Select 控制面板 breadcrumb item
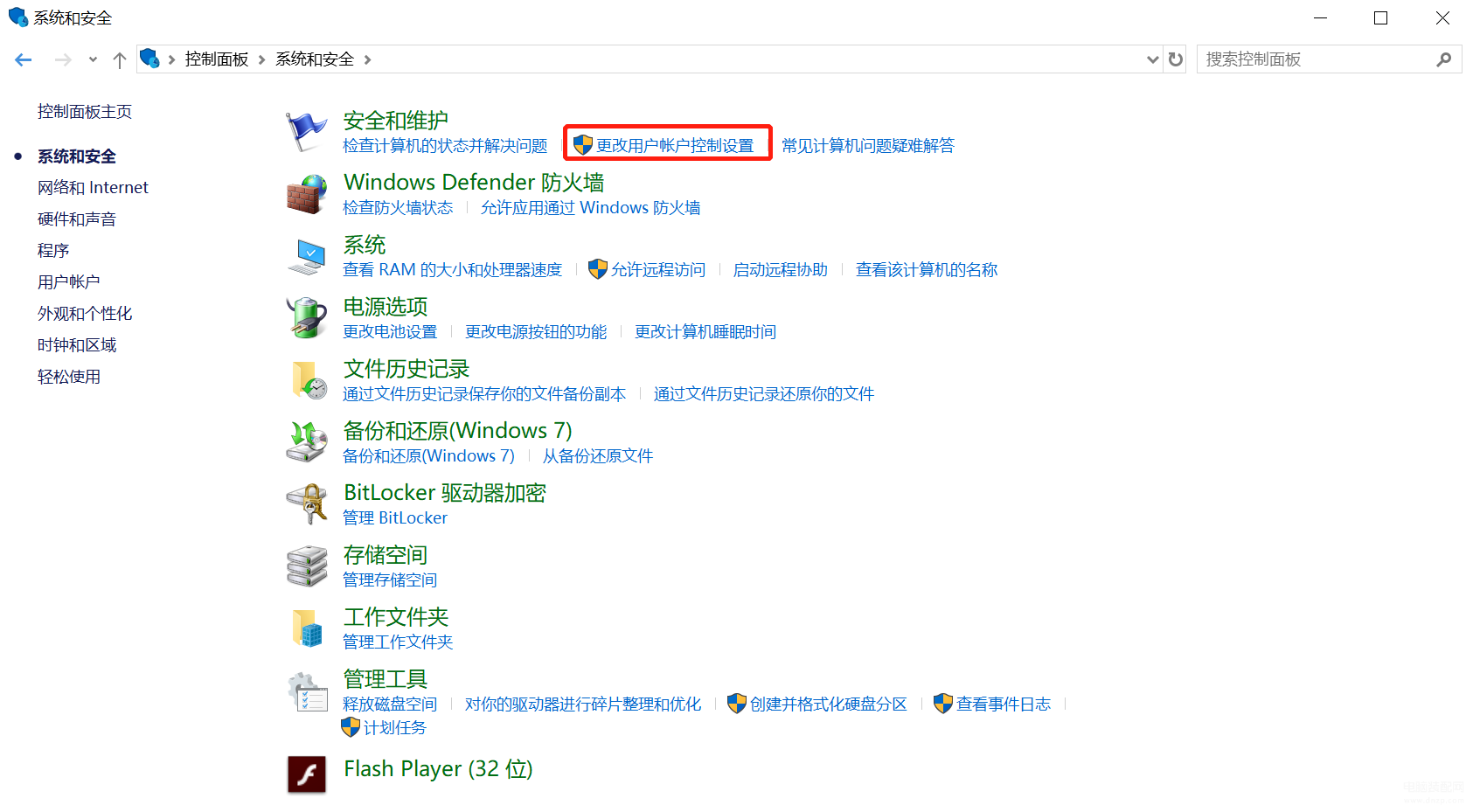This screenshot has height=812, width=1473. click(217, 59)
